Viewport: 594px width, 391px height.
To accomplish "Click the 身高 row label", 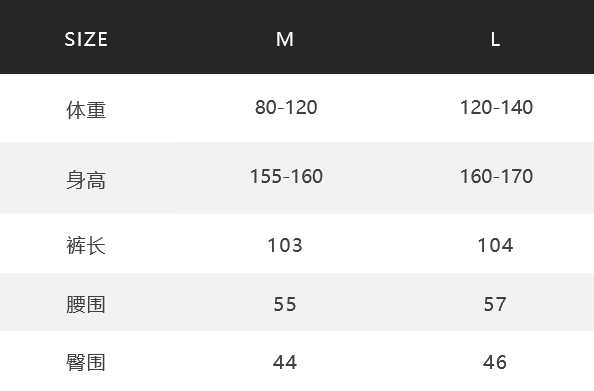I will tap(86, 180).
